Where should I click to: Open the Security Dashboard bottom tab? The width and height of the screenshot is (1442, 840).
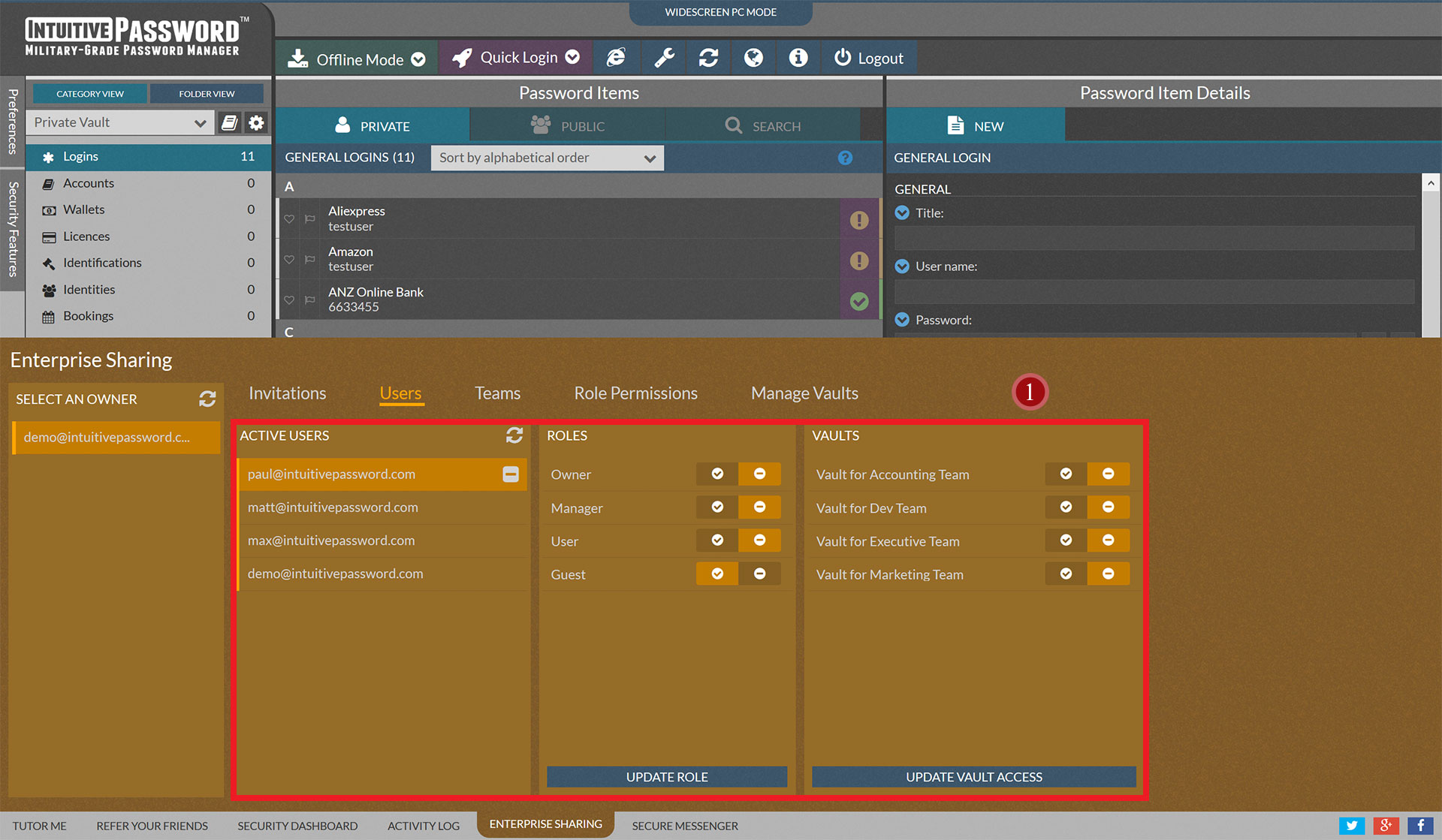tap(297, 826)
